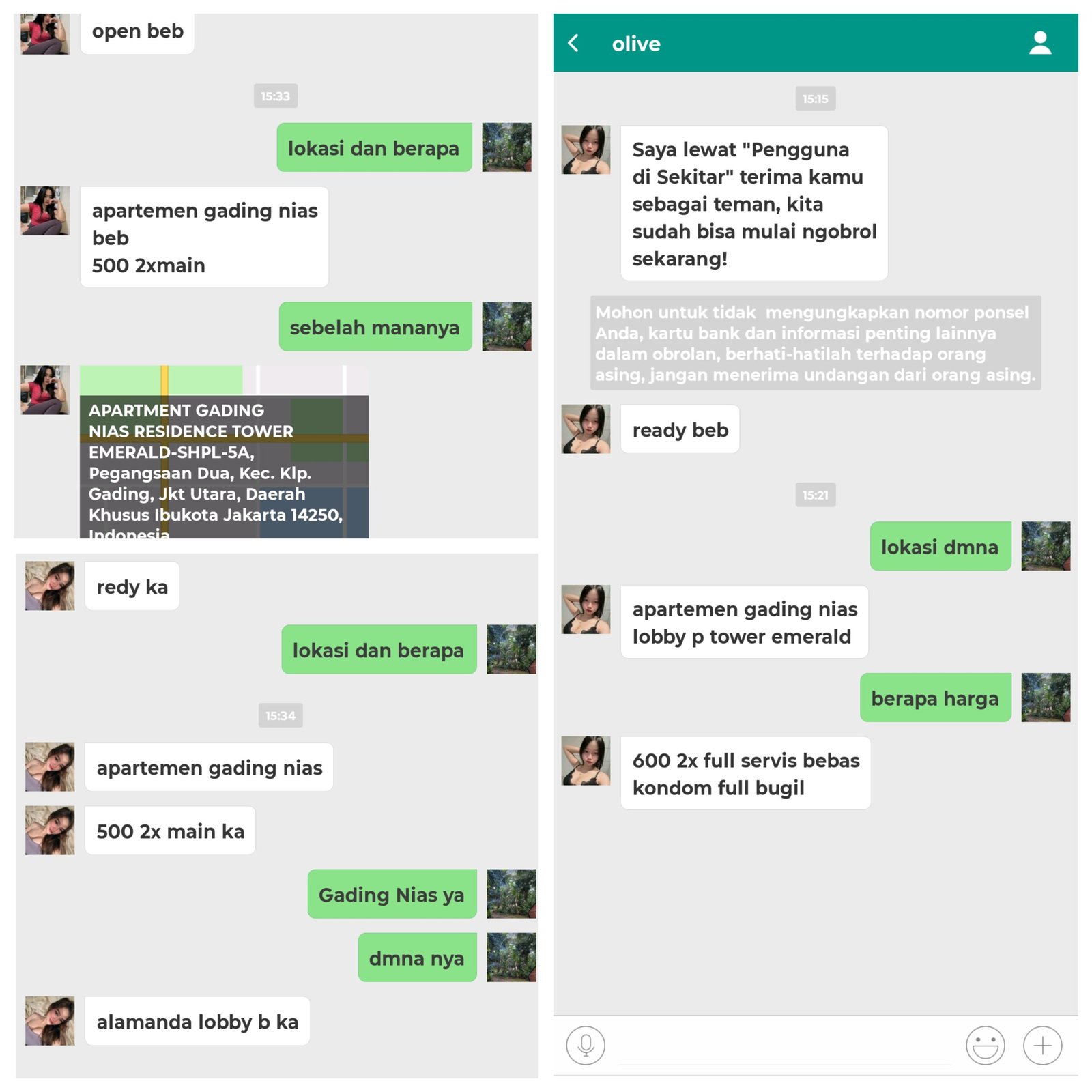Select the '600 2x full servis' message
The width and height of the screenshot is (1092, 1092).
pyautogui.click(x=745, y=773)
